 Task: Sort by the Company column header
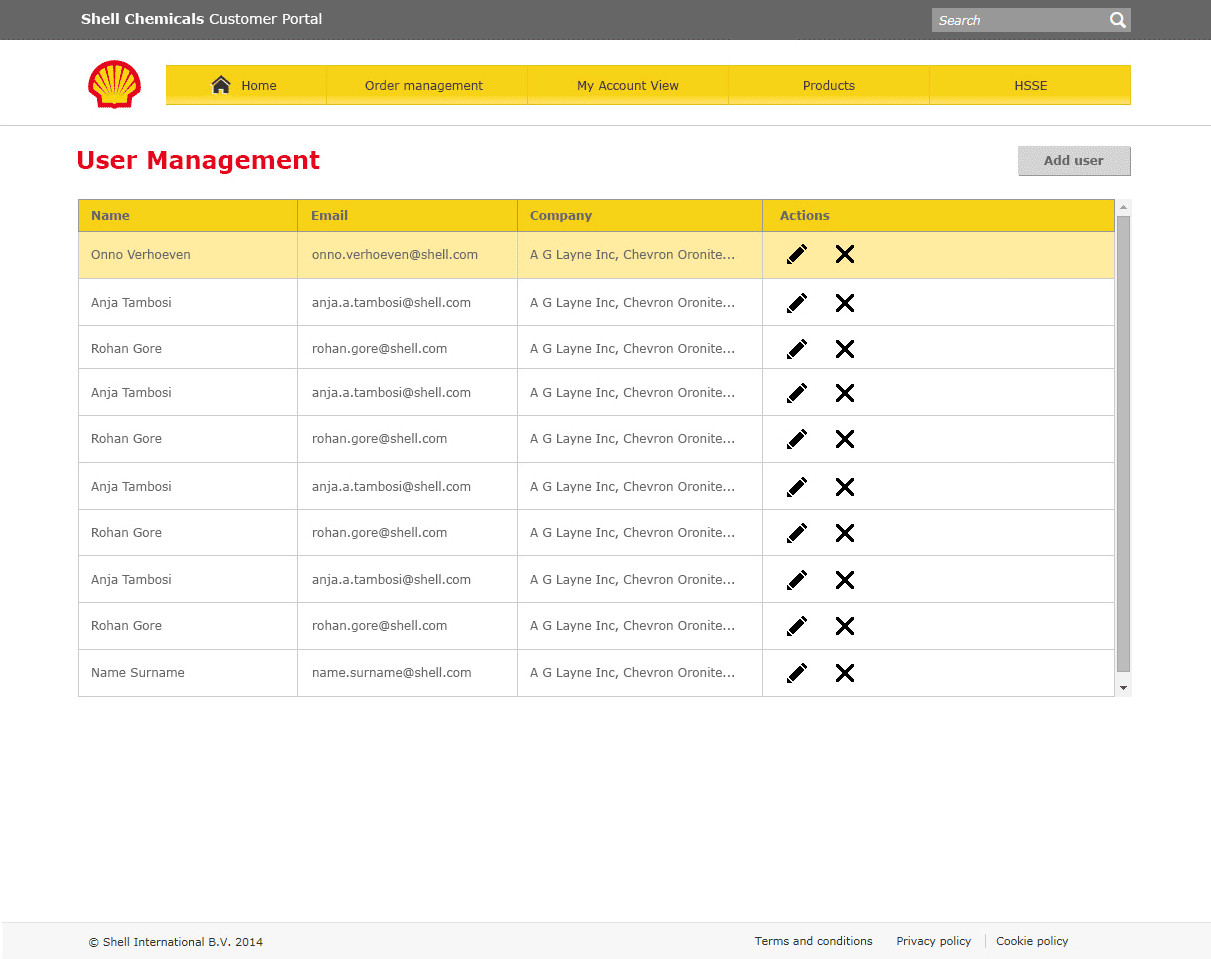pyautogui.click(x=640, y=215)
